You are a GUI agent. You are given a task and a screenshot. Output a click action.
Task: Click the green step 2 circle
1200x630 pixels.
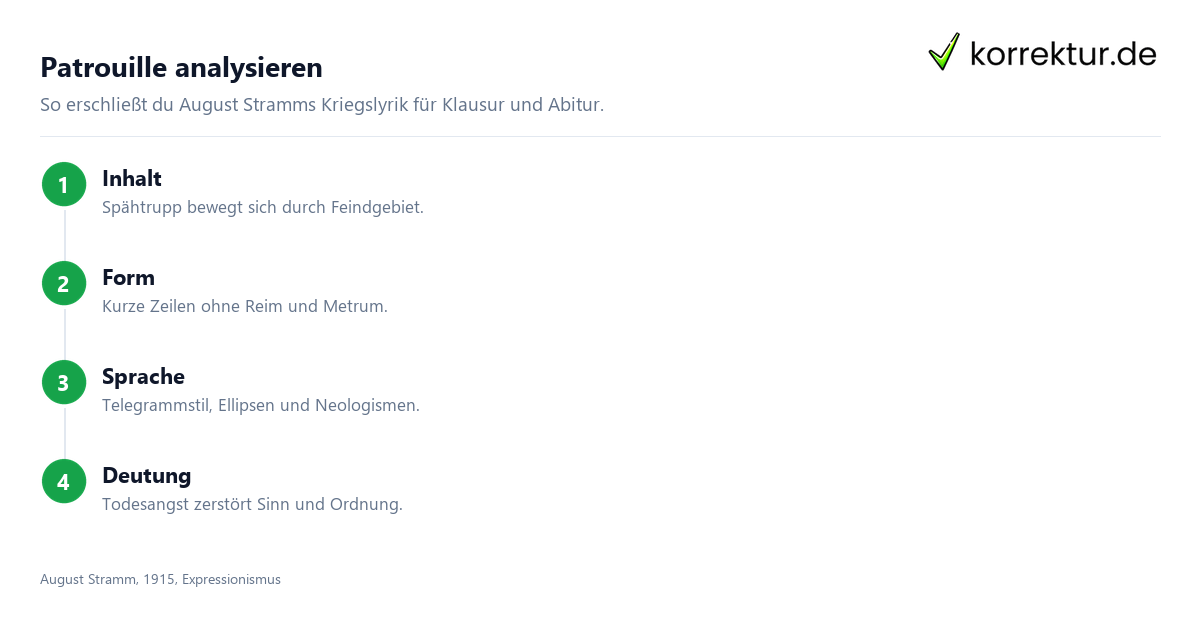(x=64, y=283)
